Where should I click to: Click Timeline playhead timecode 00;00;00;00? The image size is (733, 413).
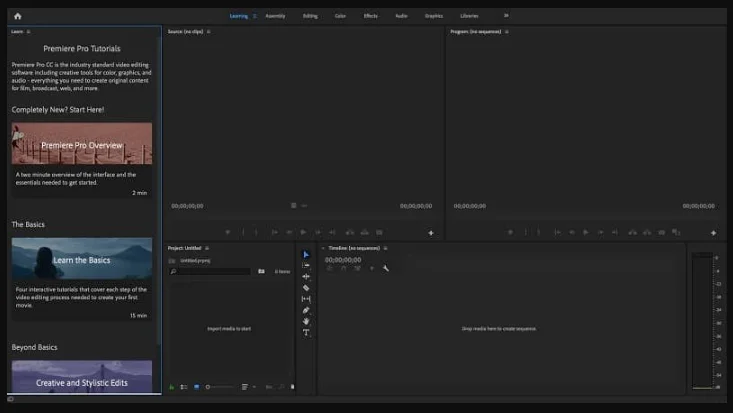[x=343, y=260]
